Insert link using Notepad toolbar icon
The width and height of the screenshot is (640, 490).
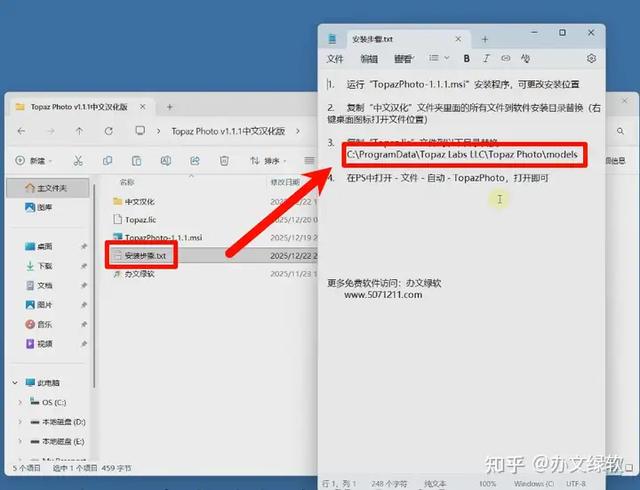506,58
